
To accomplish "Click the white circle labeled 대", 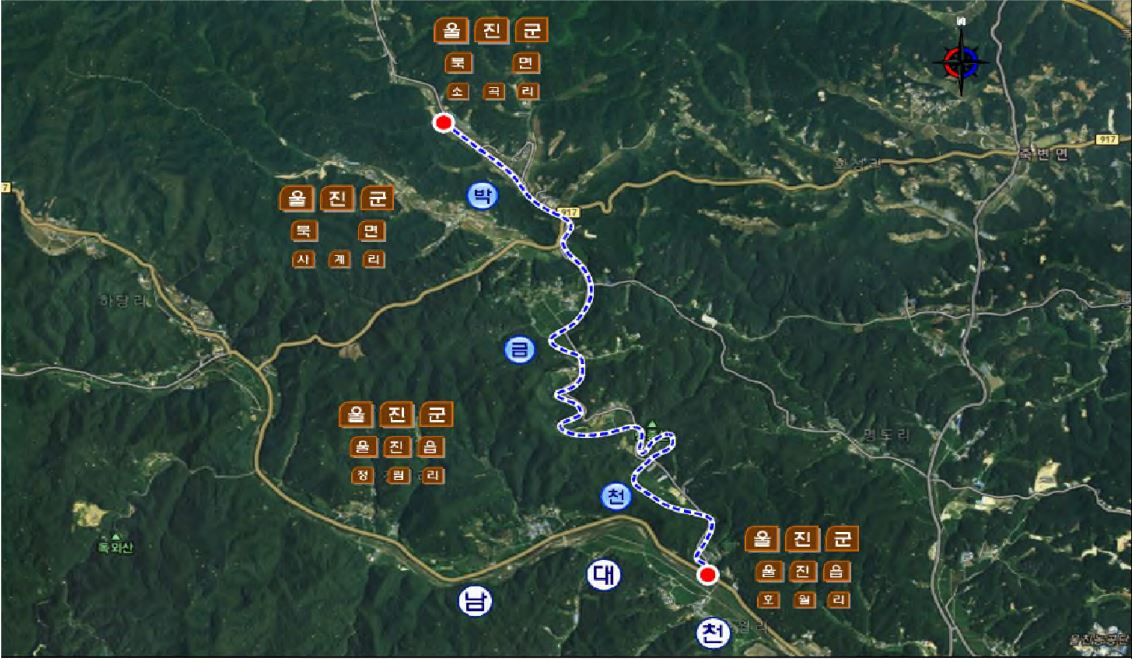I will (x=604, y=575).
